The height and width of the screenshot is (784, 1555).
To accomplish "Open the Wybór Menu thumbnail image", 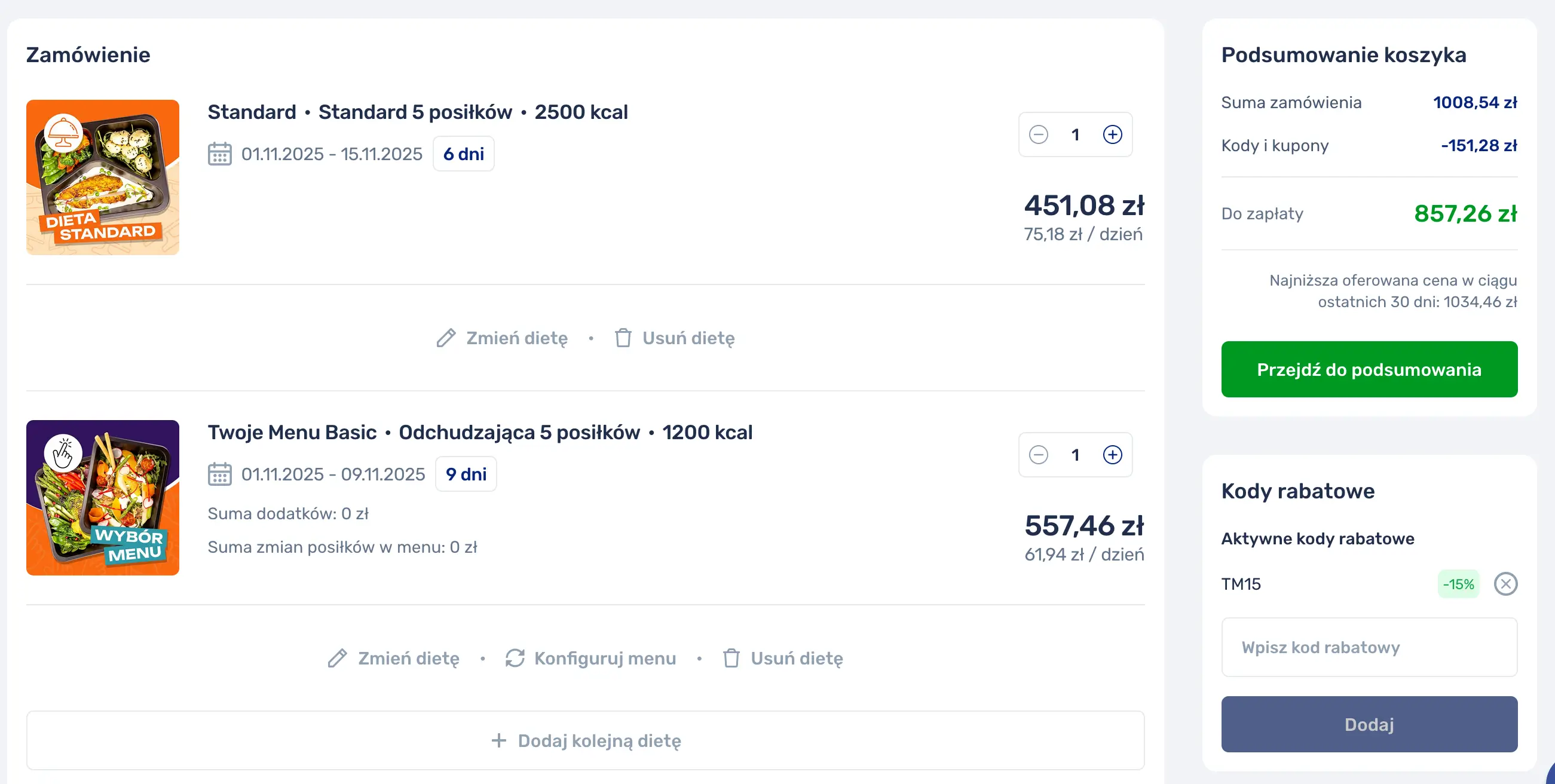I will point(103,497).
